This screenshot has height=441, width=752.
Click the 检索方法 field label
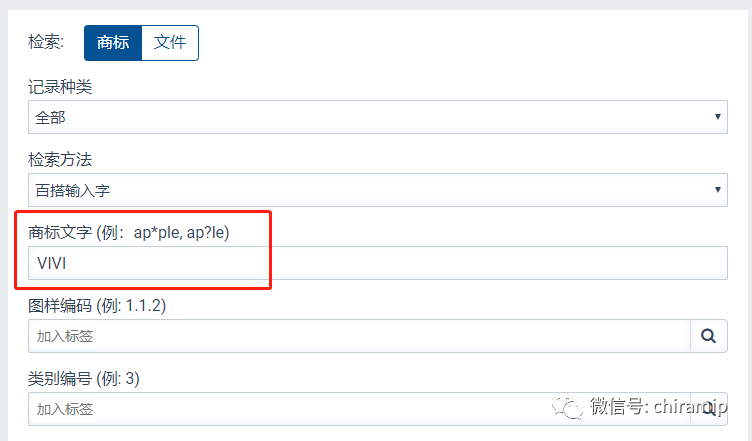click(x=60, y=160)
